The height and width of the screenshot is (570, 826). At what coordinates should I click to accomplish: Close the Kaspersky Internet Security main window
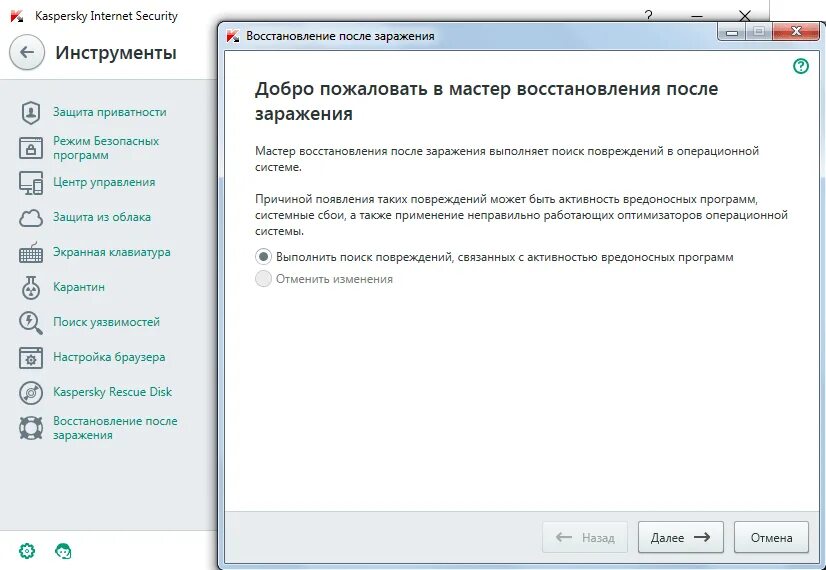coord(744,16)
